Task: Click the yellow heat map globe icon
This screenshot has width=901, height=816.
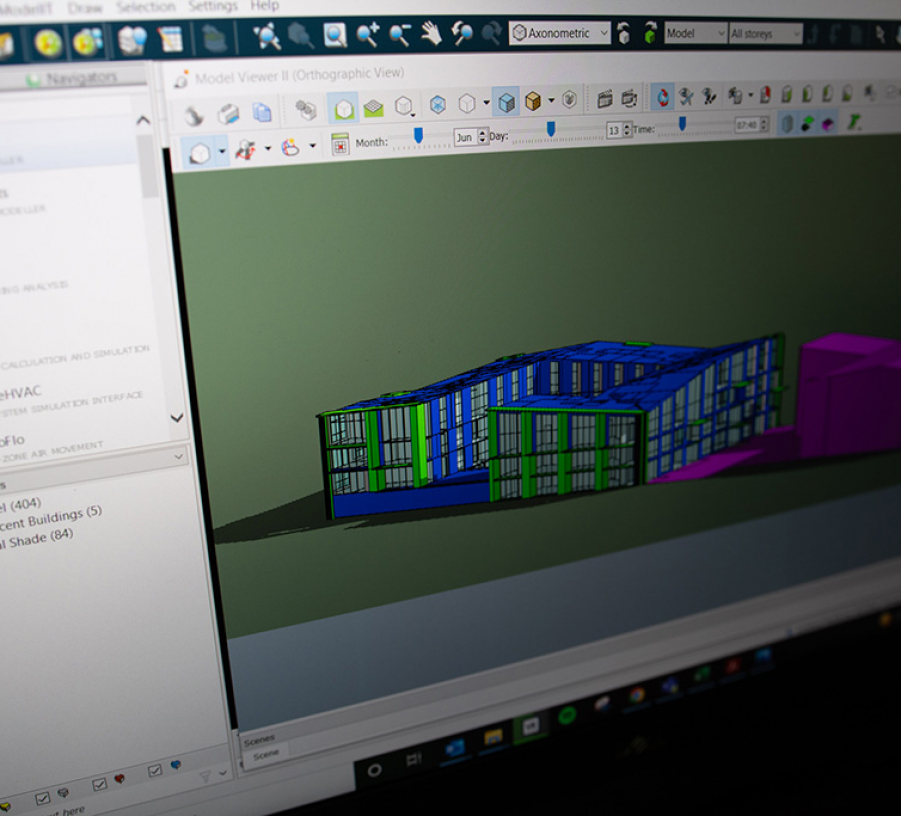Action: (x=48, y=43)
